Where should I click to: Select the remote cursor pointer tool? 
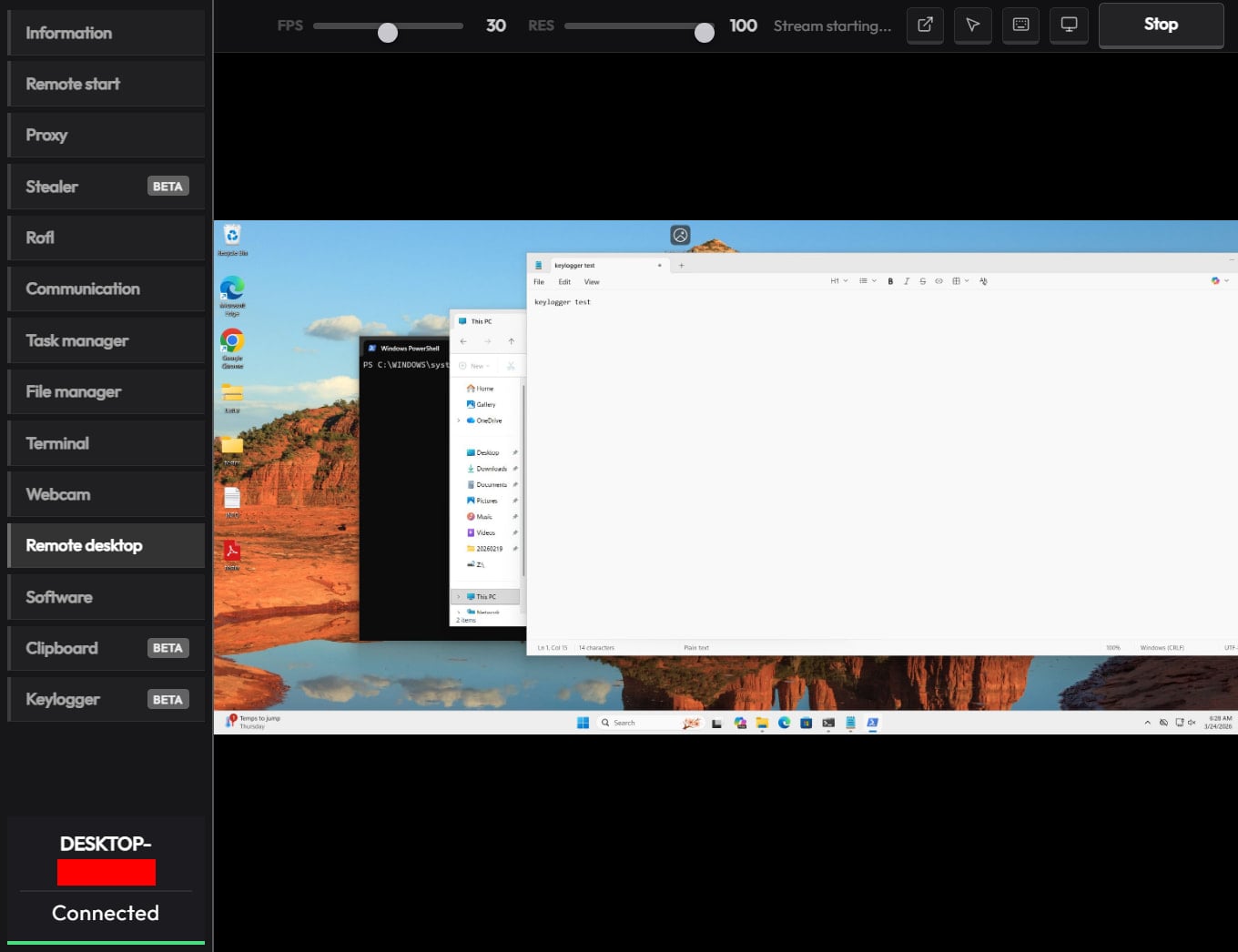point(972,25)
